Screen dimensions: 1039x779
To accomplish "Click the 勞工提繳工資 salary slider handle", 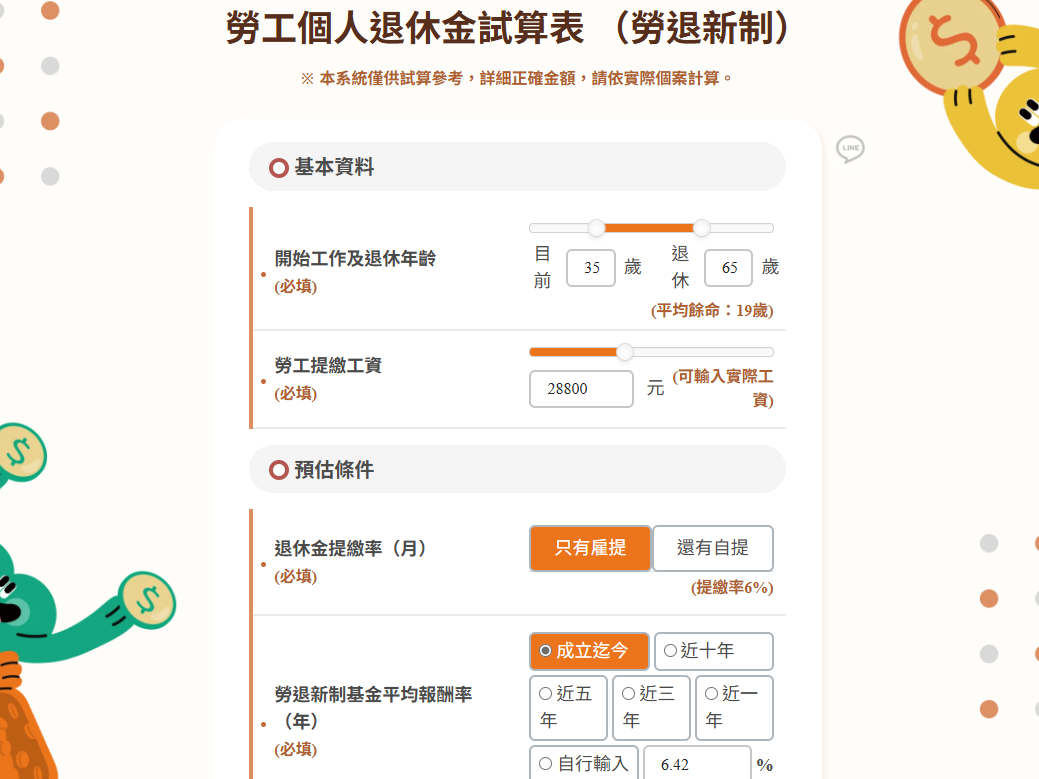I will tap(625, 352).
